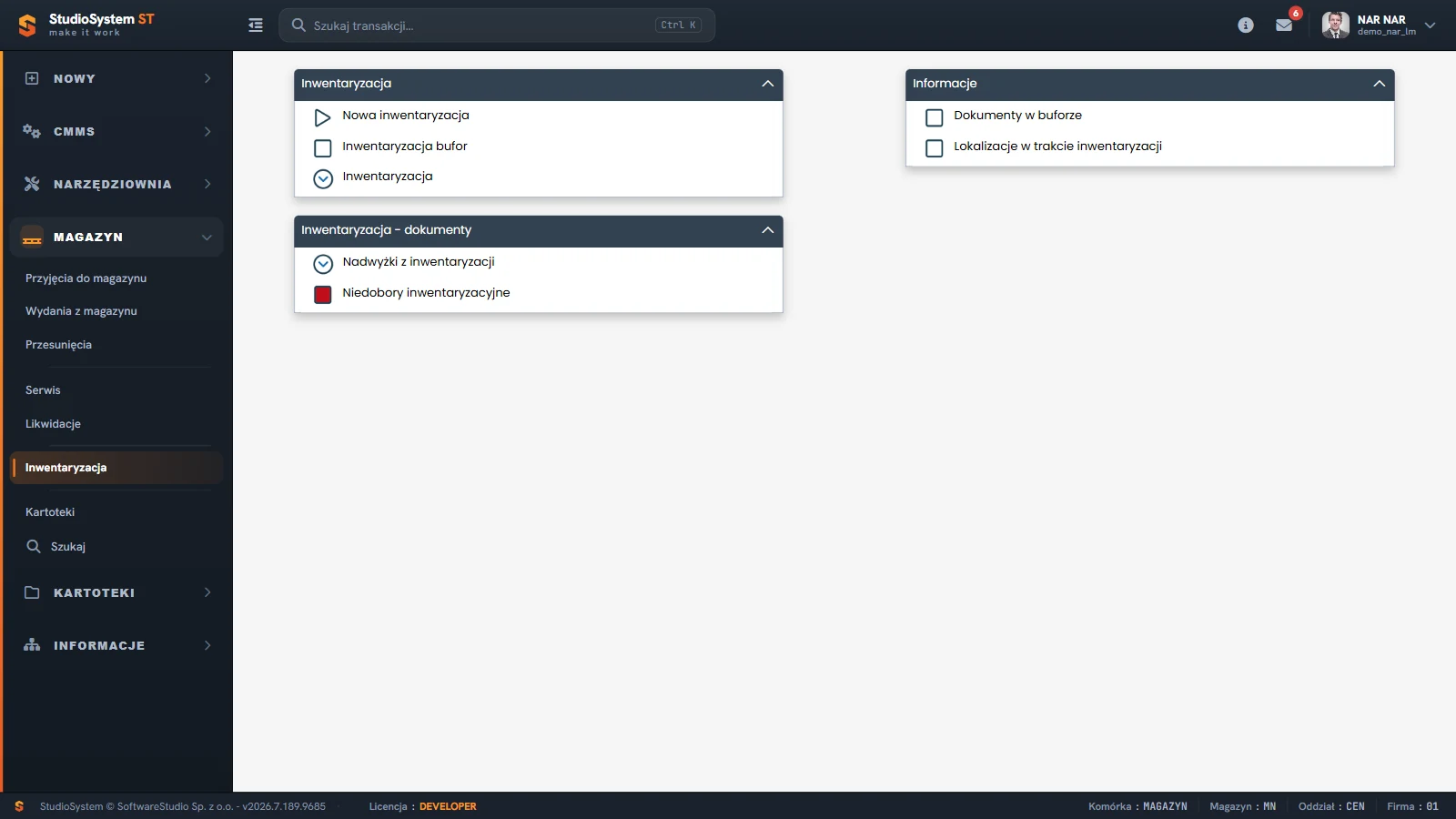Open the Niedobory inwentaryzacyjne link
The image size is (1456, 819).
pyautogui.click(x=426, y=293)
